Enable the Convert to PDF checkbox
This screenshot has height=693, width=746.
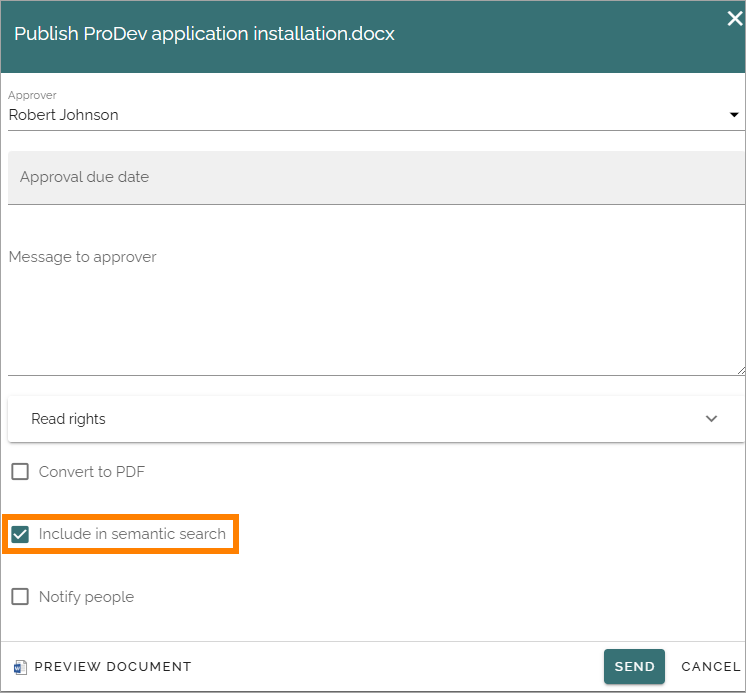tap(20, 472)
